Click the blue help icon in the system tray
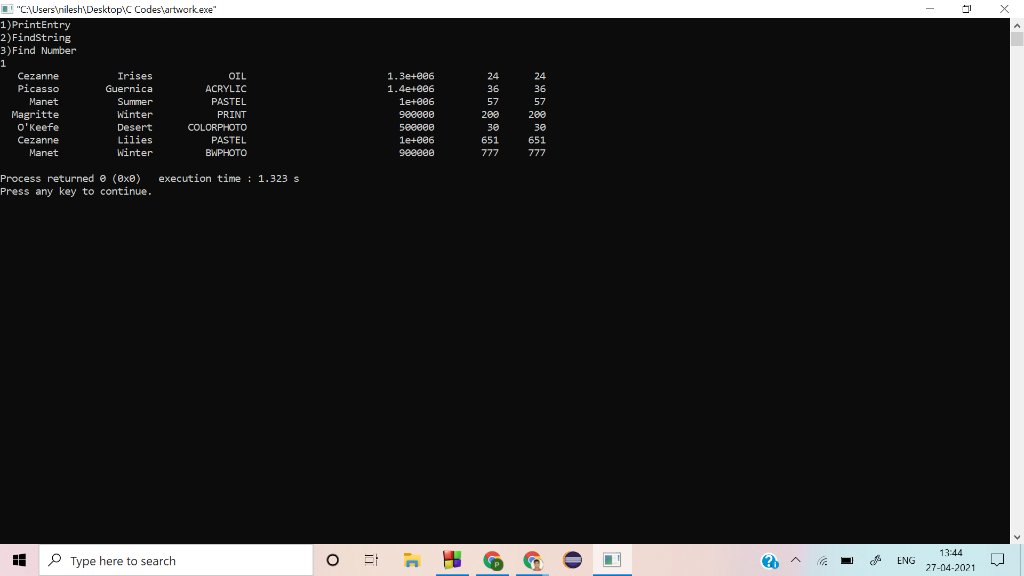The height and width of the screenshot is (576, 1024). [x=770, y=561]
